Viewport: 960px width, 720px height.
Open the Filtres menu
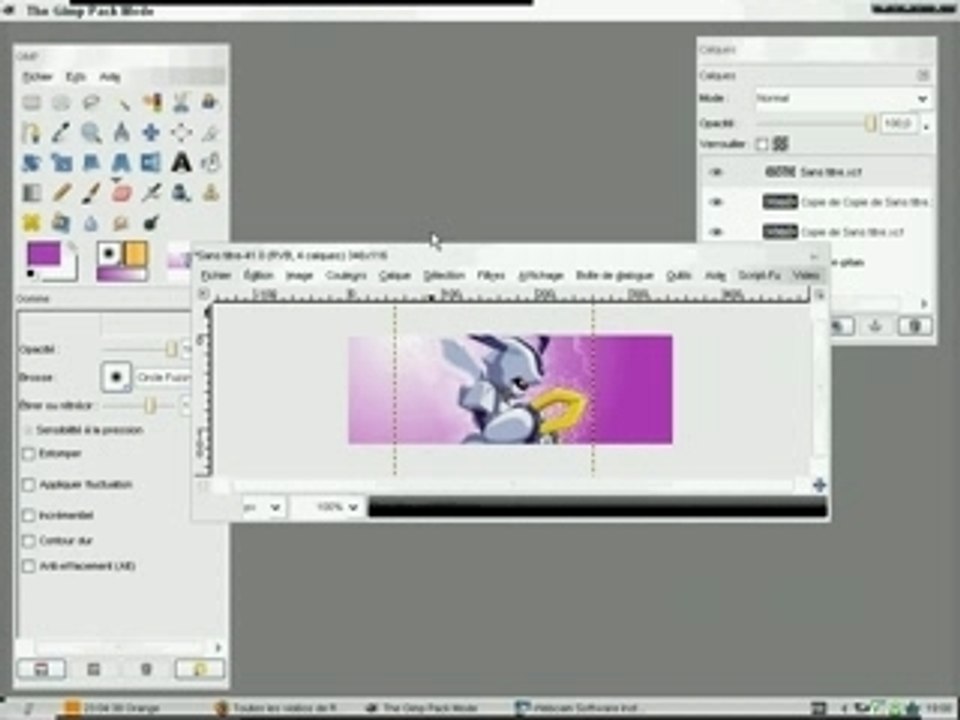491,276
